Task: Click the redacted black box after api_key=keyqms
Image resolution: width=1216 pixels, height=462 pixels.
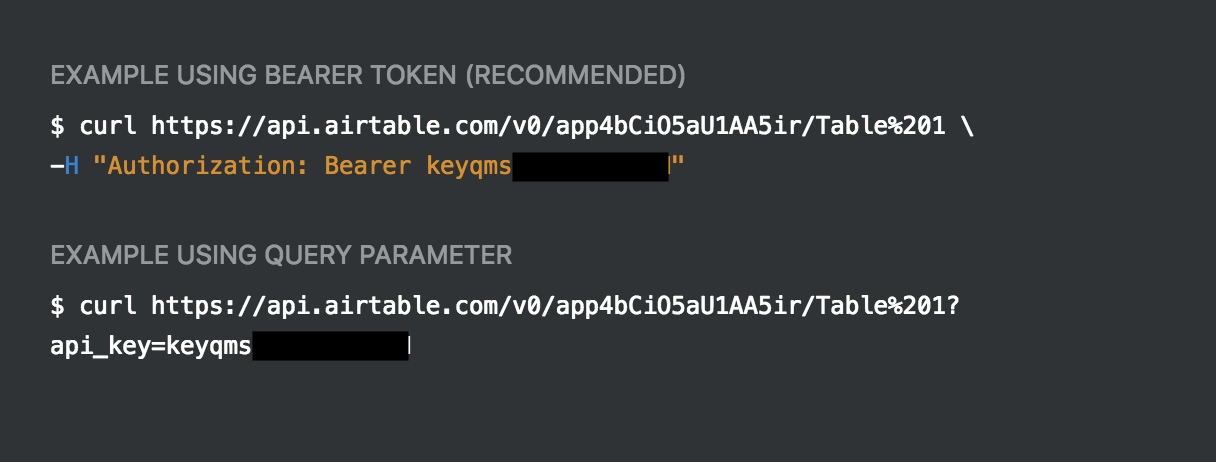Action: click(331, 346)
